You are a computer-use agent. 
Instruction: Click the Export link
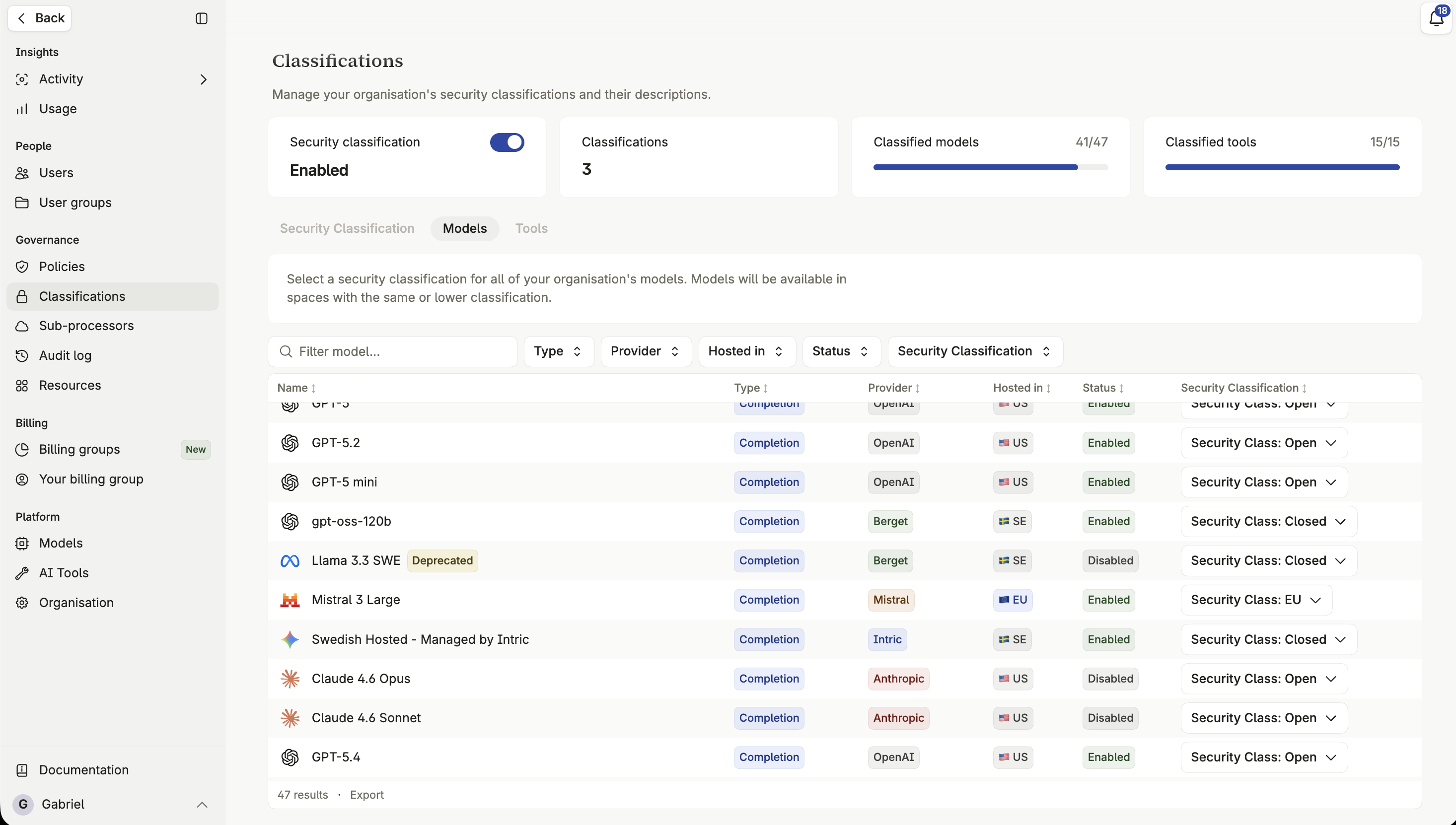[366, 795]
